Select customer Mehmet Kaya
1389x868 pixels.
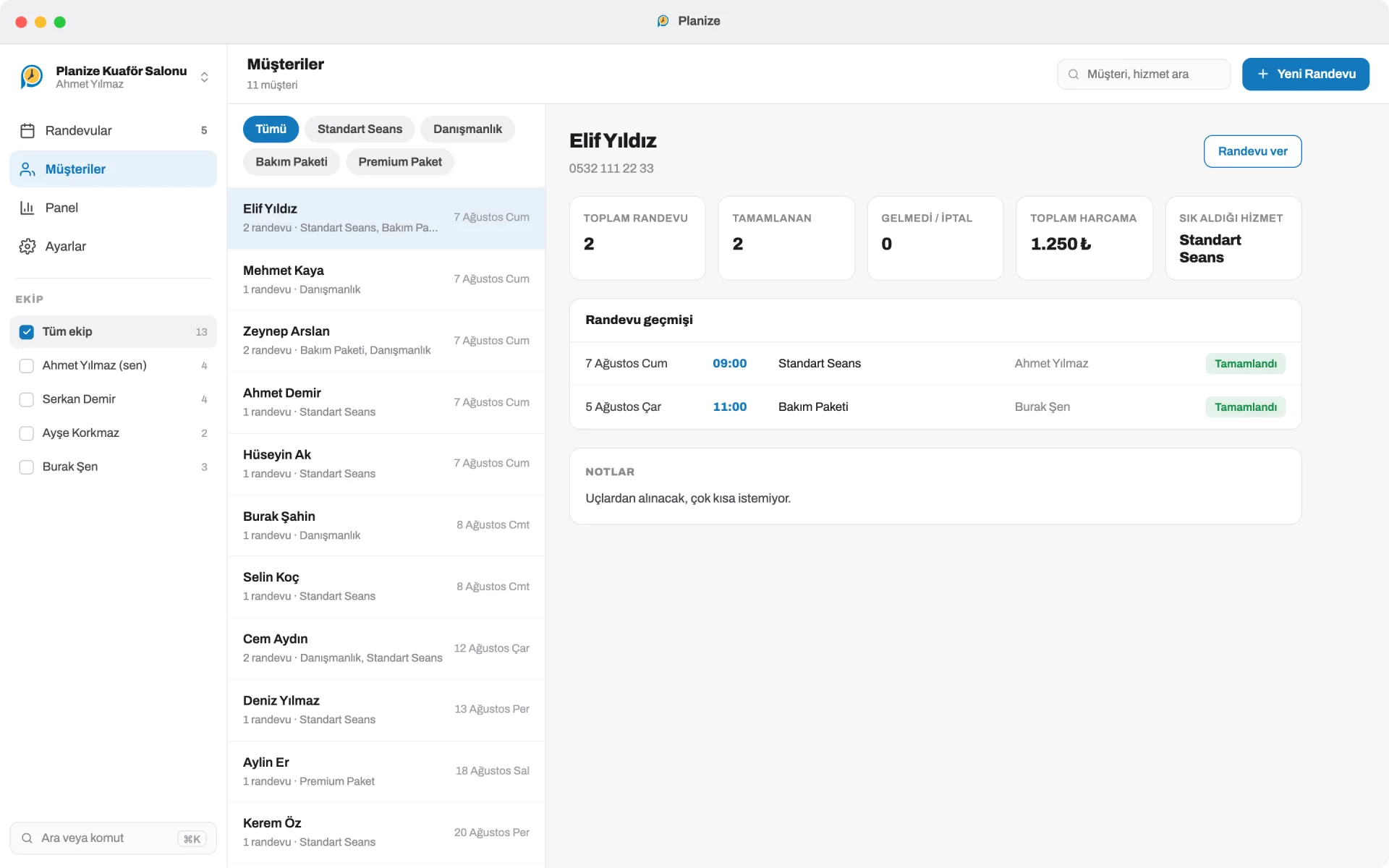pyautogui.click(x=386, y=280)
